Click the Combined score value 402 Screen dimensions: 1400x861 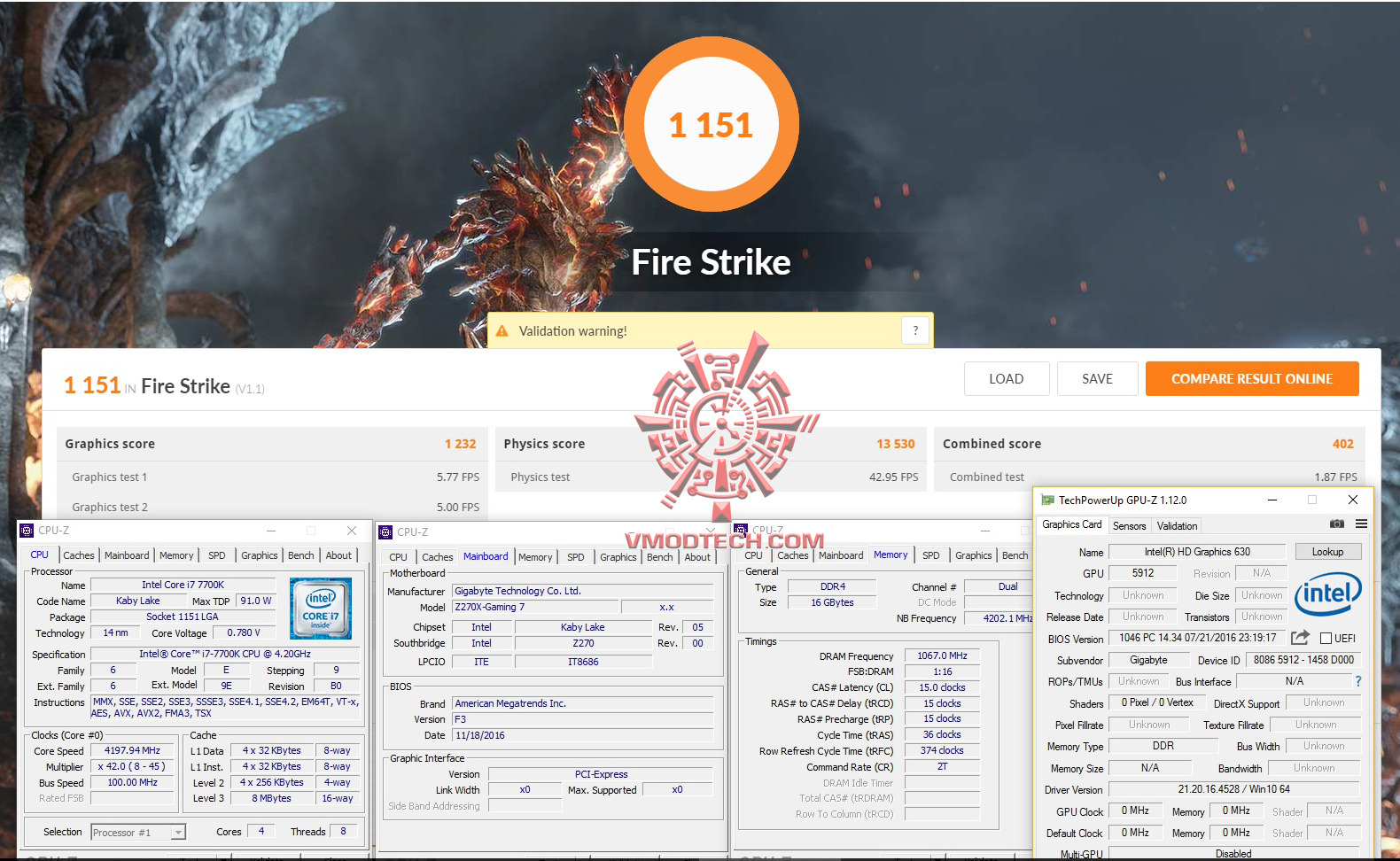[1342, 444]
